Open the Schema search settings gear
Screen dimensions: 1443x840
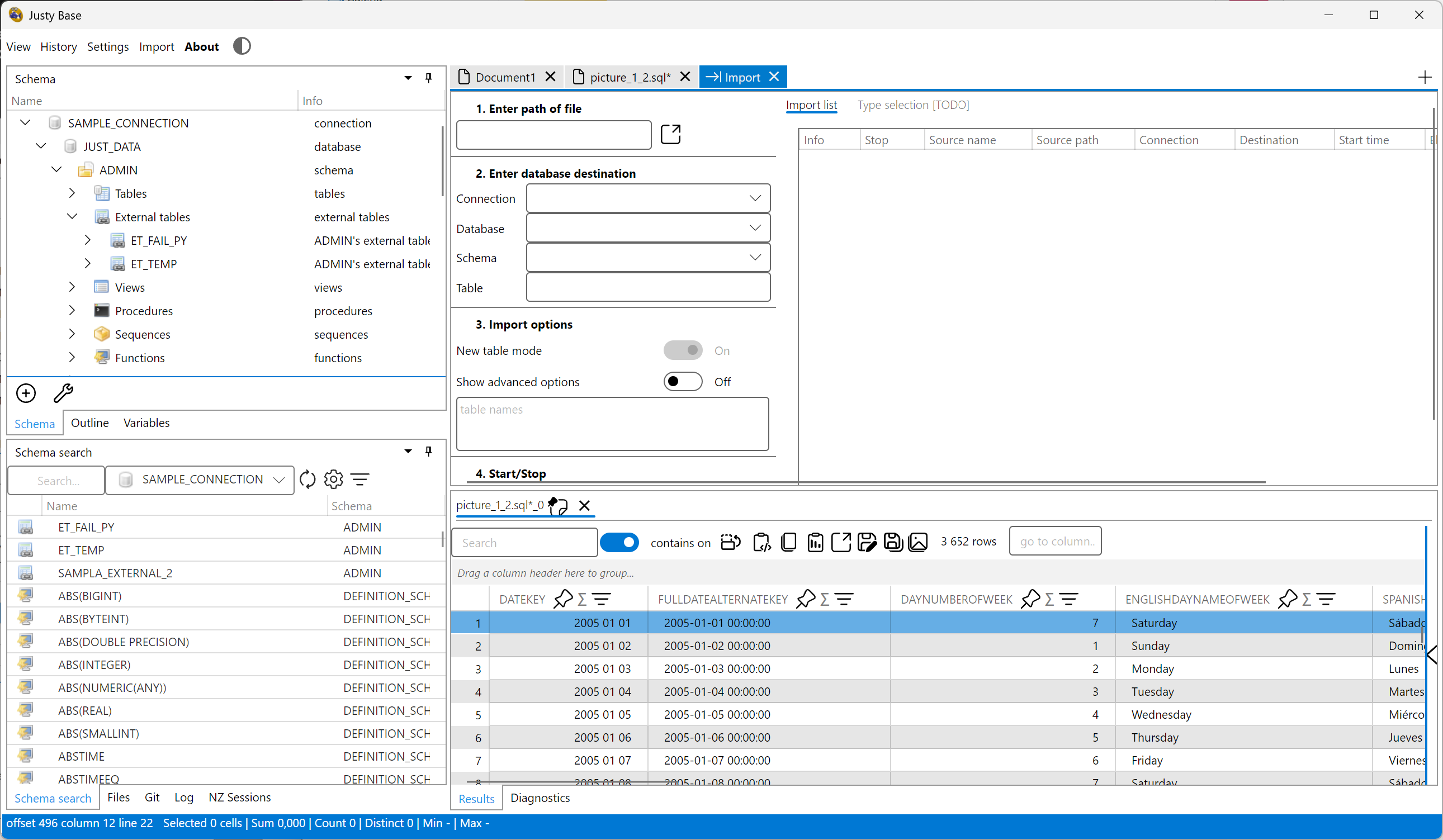(333, 480)
